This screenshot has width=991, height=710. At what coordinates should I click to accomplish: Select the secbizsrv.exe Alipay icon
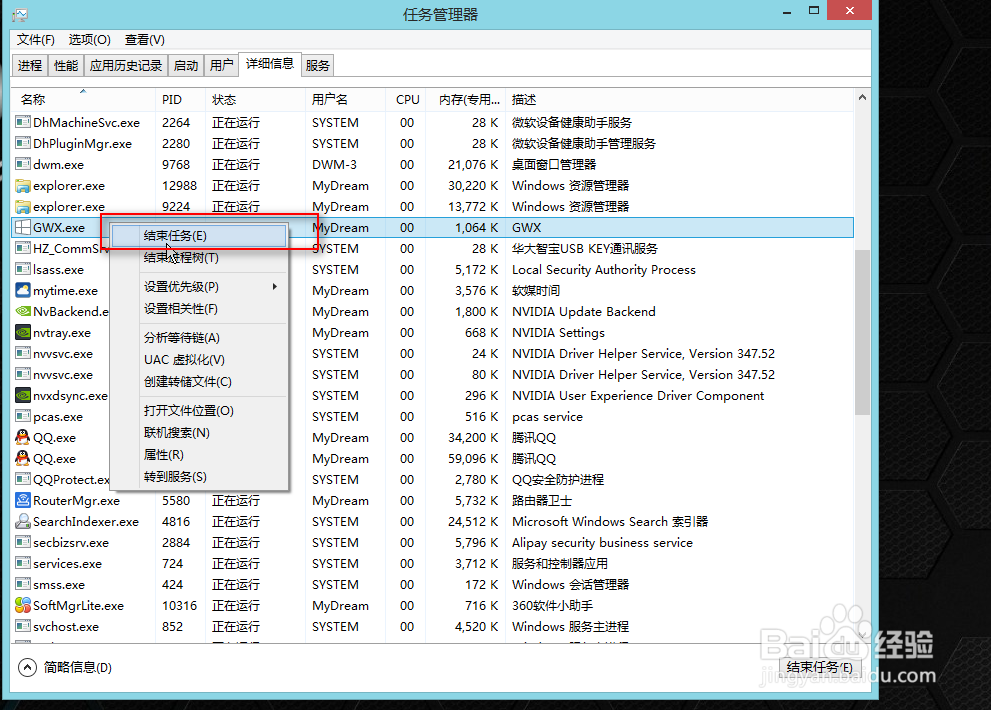click(22, 542)
